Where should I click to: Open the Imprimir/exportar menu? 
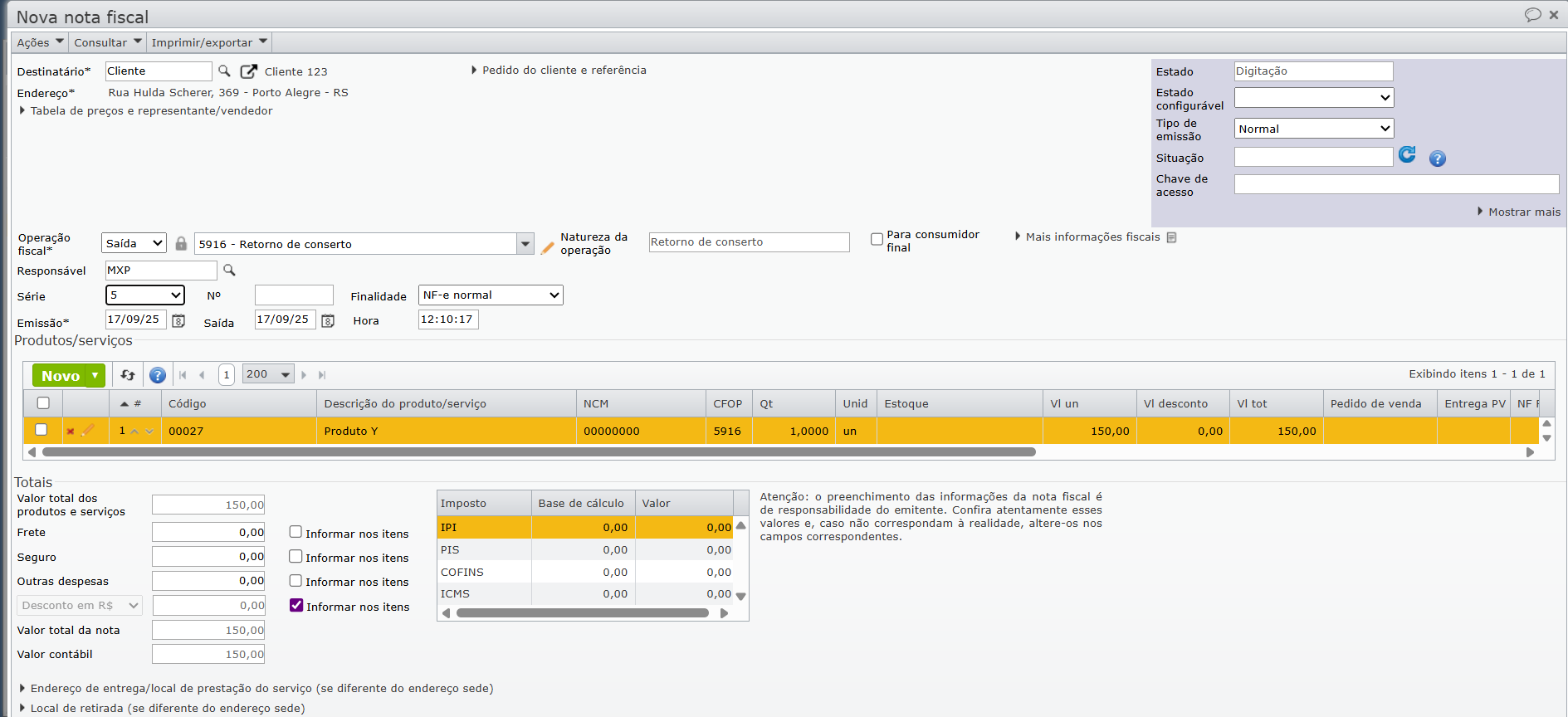pos(209,42)
